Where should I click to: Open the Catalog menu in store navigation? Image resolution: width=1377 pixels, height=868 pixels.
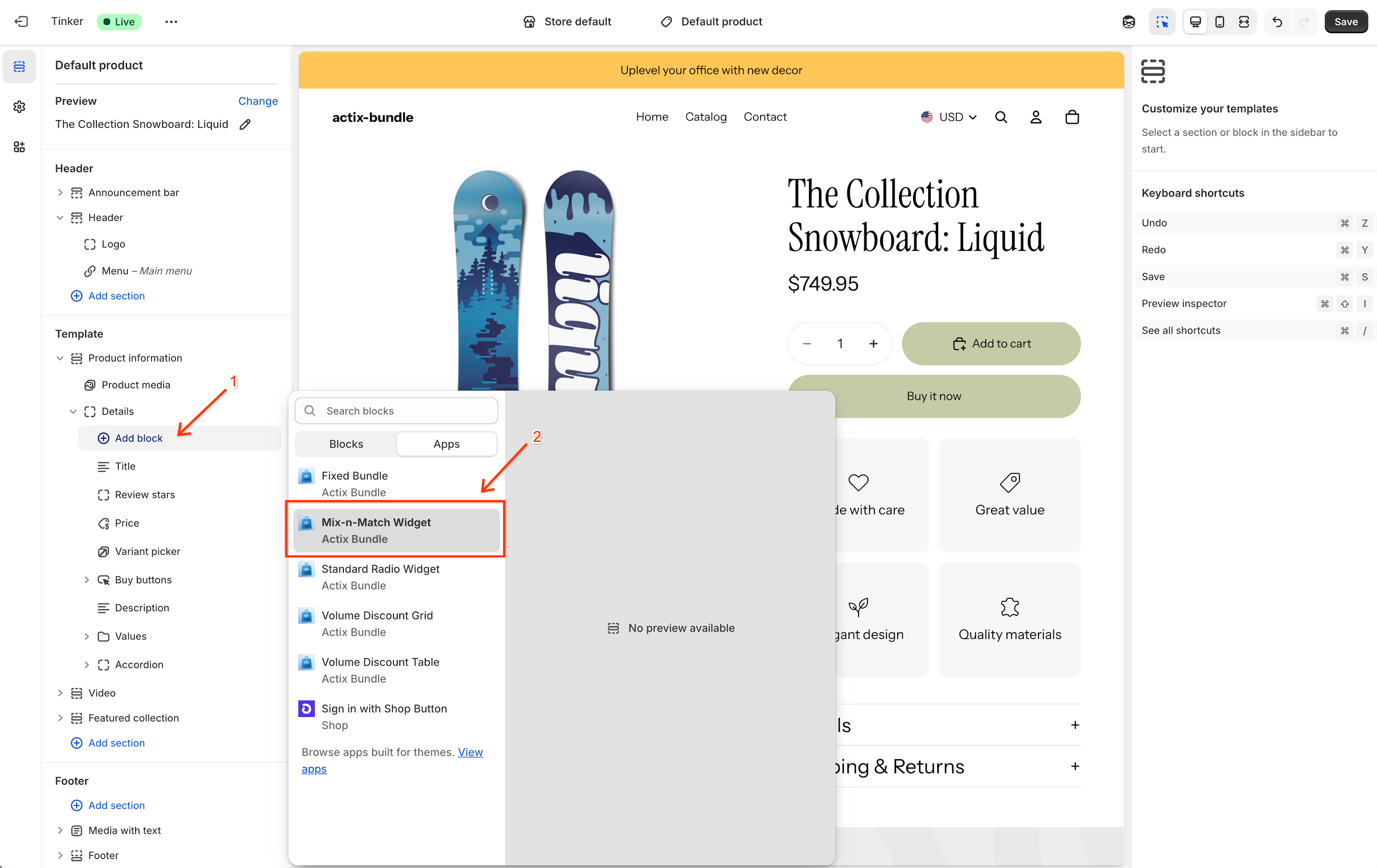[706, 117]
